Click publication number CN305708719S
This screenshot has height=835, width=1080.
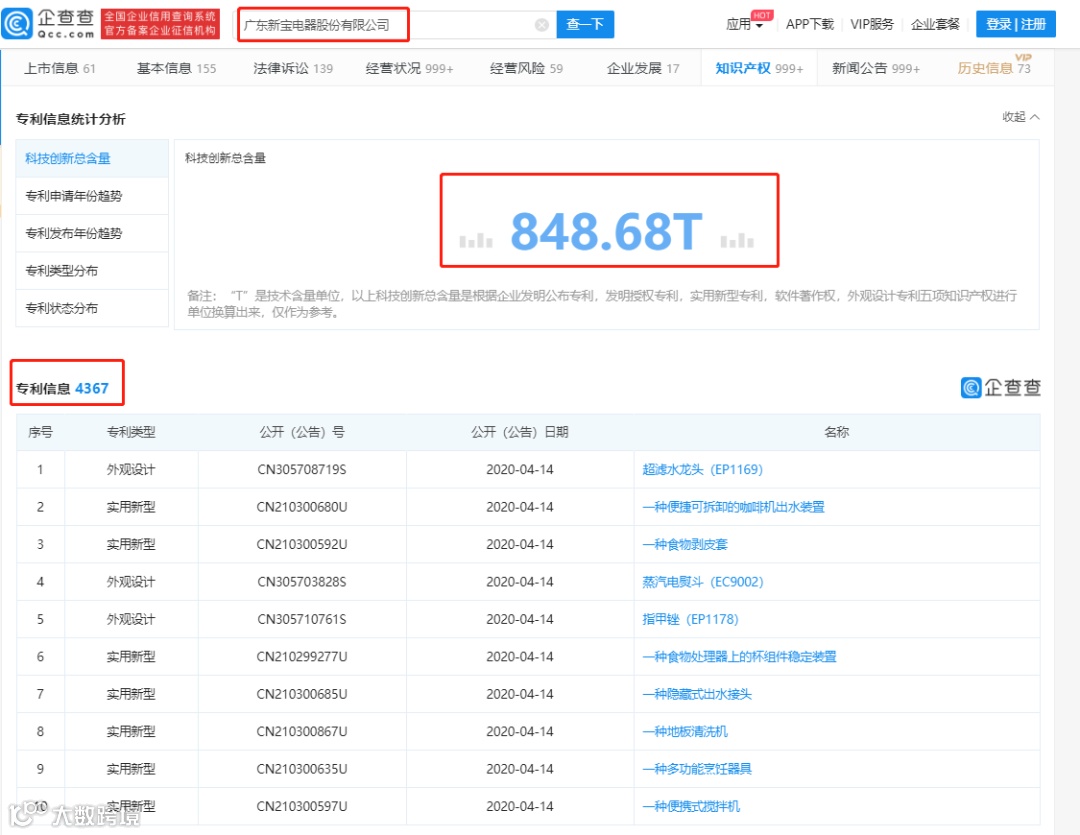click(302, 469)
